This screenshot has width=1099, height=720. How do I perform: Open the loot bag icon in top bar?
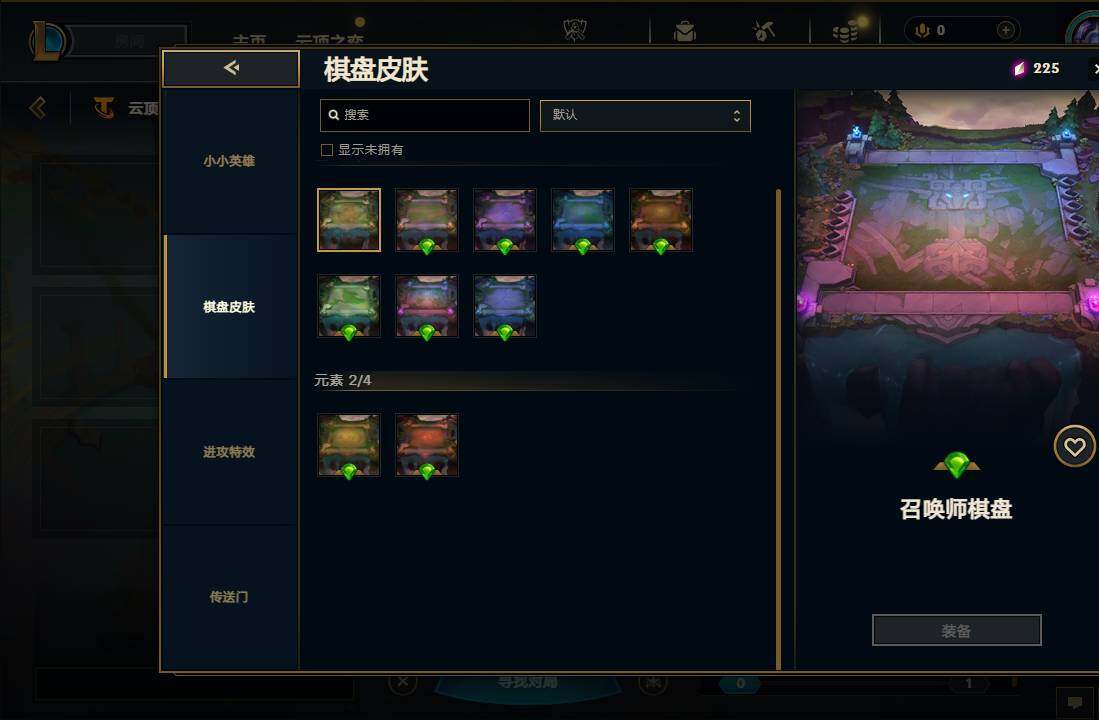coord(685,31)
